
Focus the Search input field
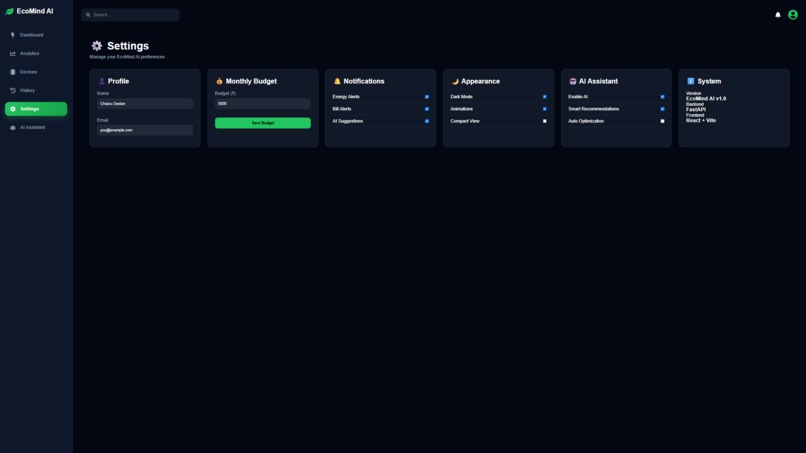(x=130, y=15)
